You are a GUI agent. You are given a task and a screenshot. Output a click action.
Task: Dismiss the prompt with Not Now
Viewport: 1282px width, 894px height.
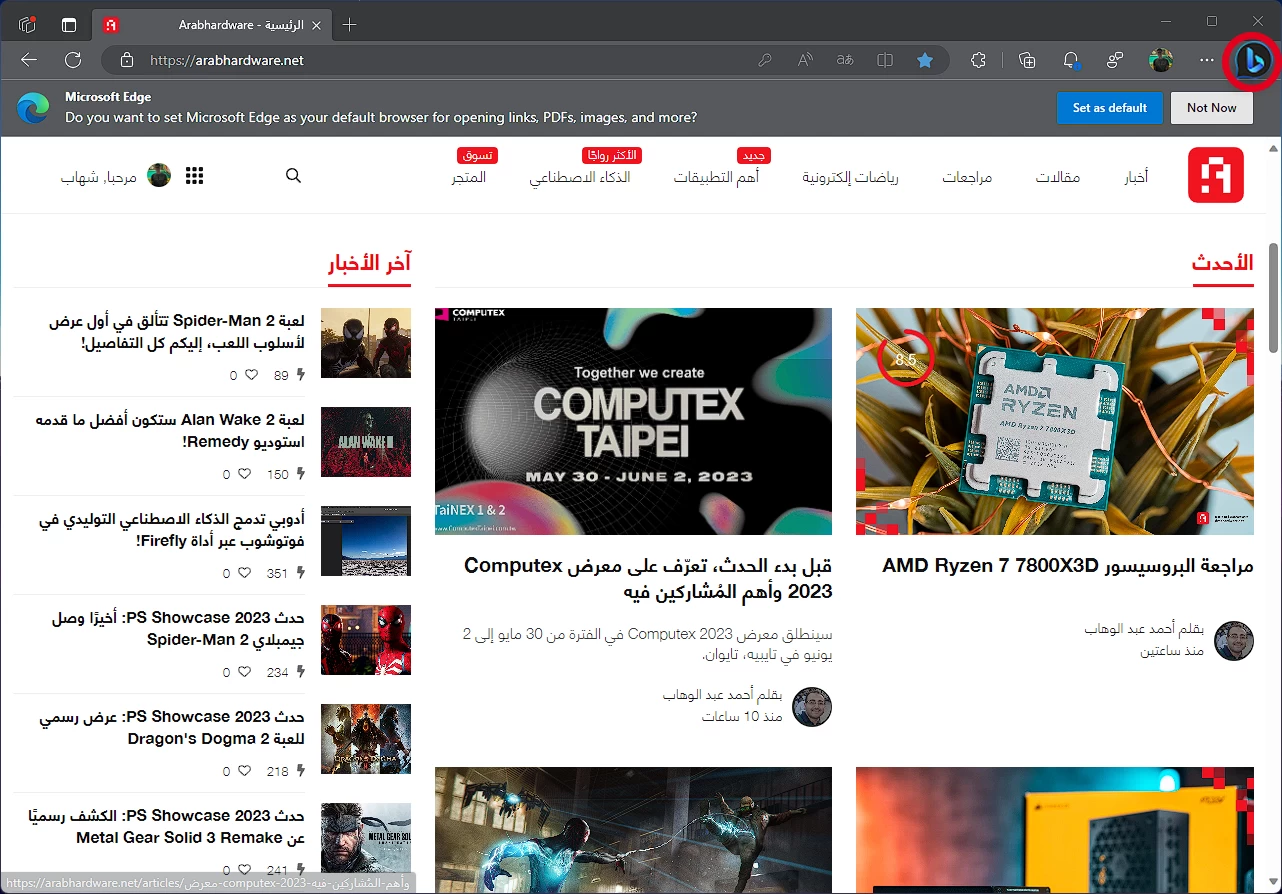coord(1211,108)
